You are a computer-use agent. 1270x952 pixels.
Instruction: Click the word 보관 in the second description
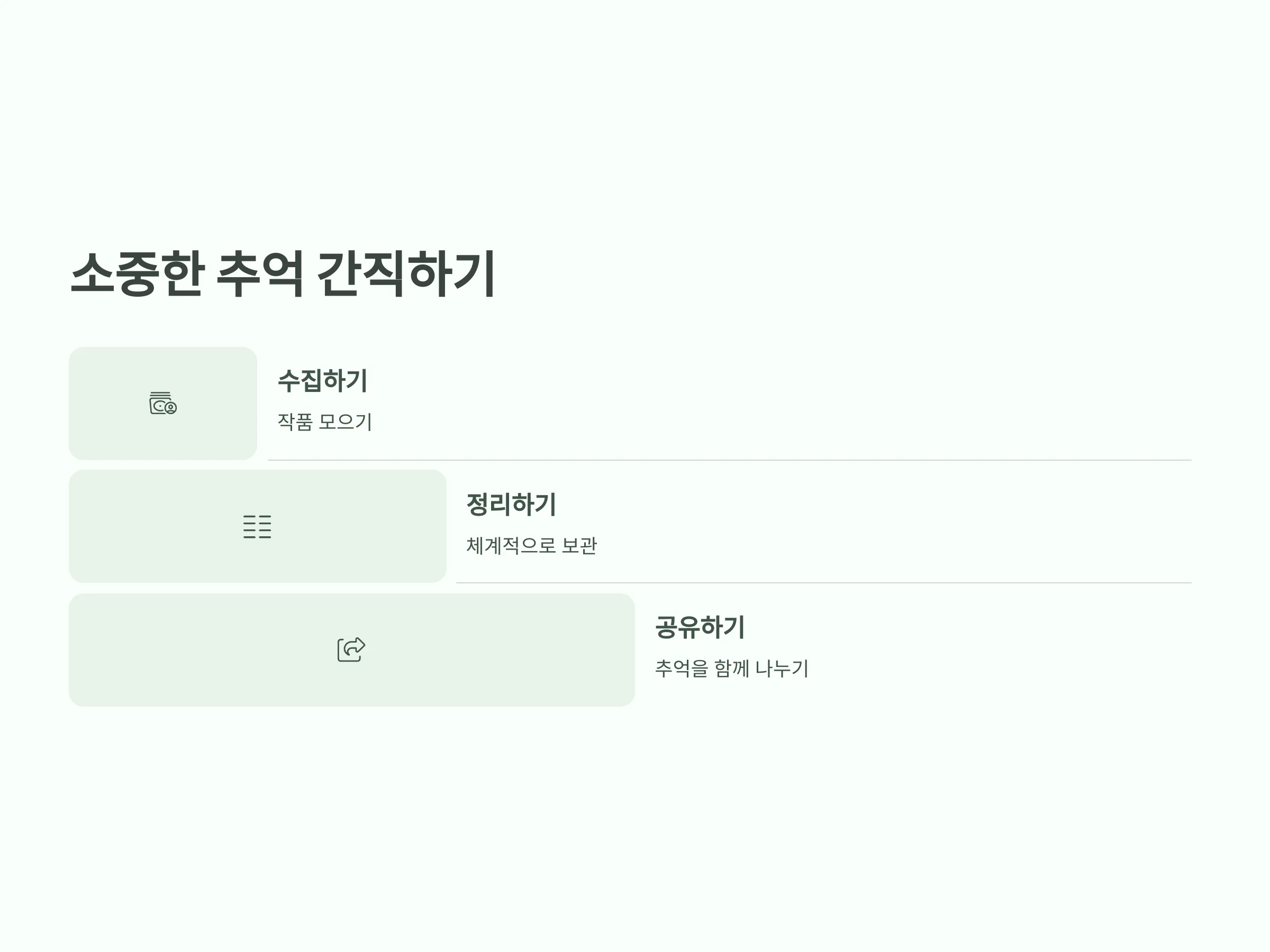579,545
